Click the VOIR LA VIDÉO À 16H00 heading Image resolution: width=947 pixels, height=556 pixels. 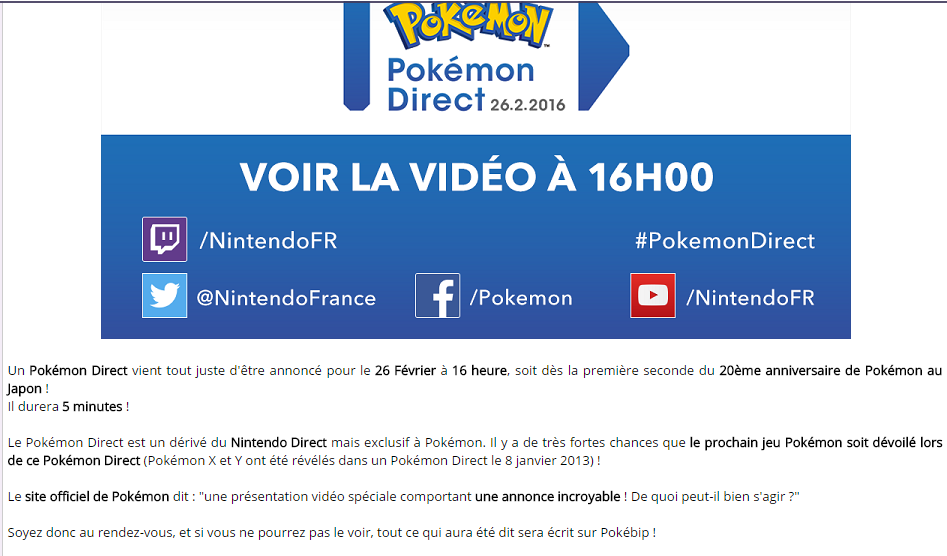pyautogui.click(x=477, y=177)
